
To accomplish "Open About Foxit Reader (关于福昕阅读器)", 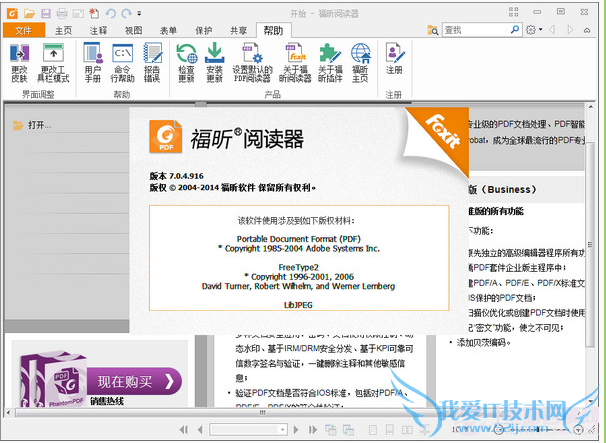I will click(295, 60).
